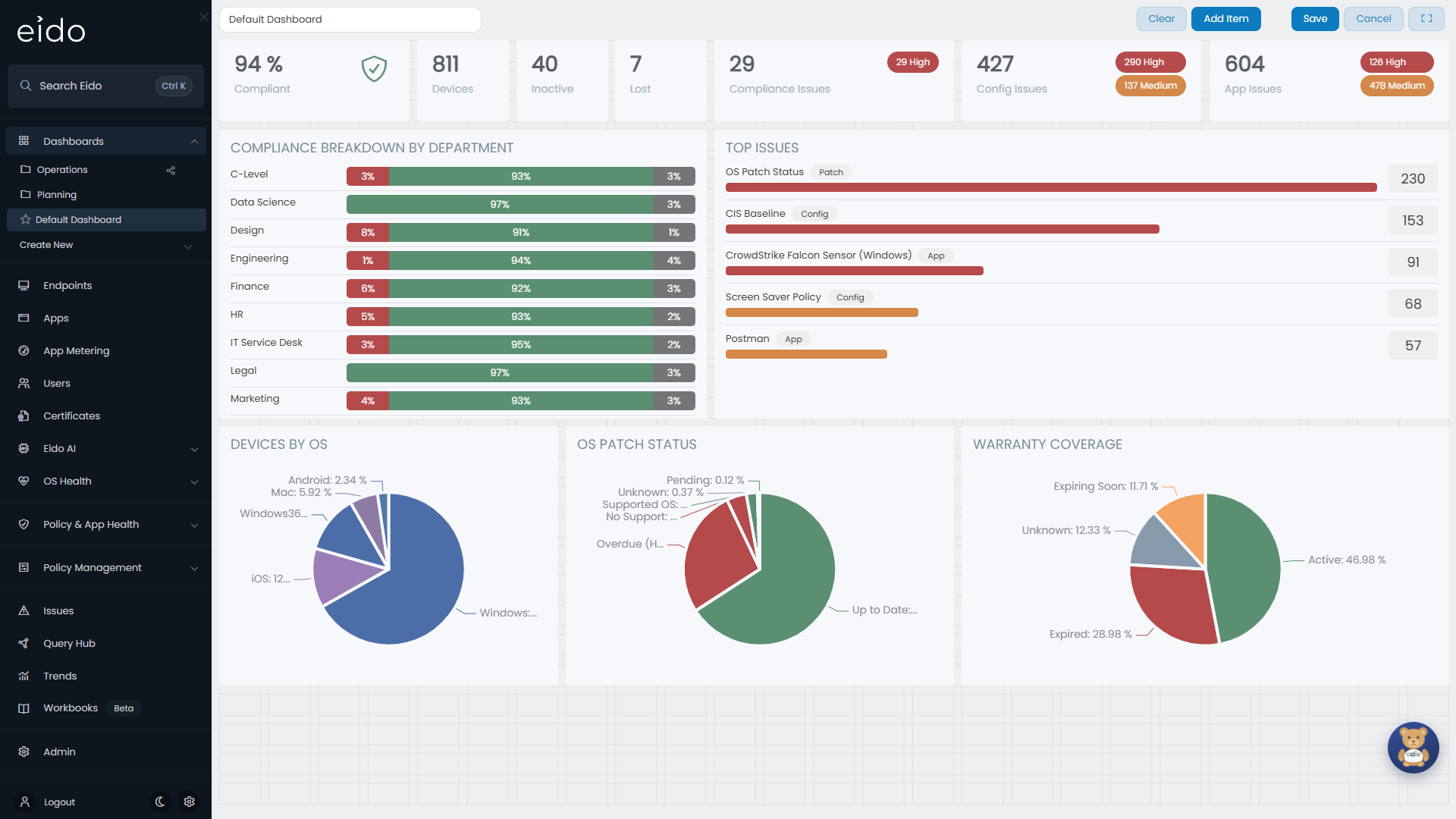Toggle dark mode moon icon
The image size is (1456, 819).
point(160,802)
